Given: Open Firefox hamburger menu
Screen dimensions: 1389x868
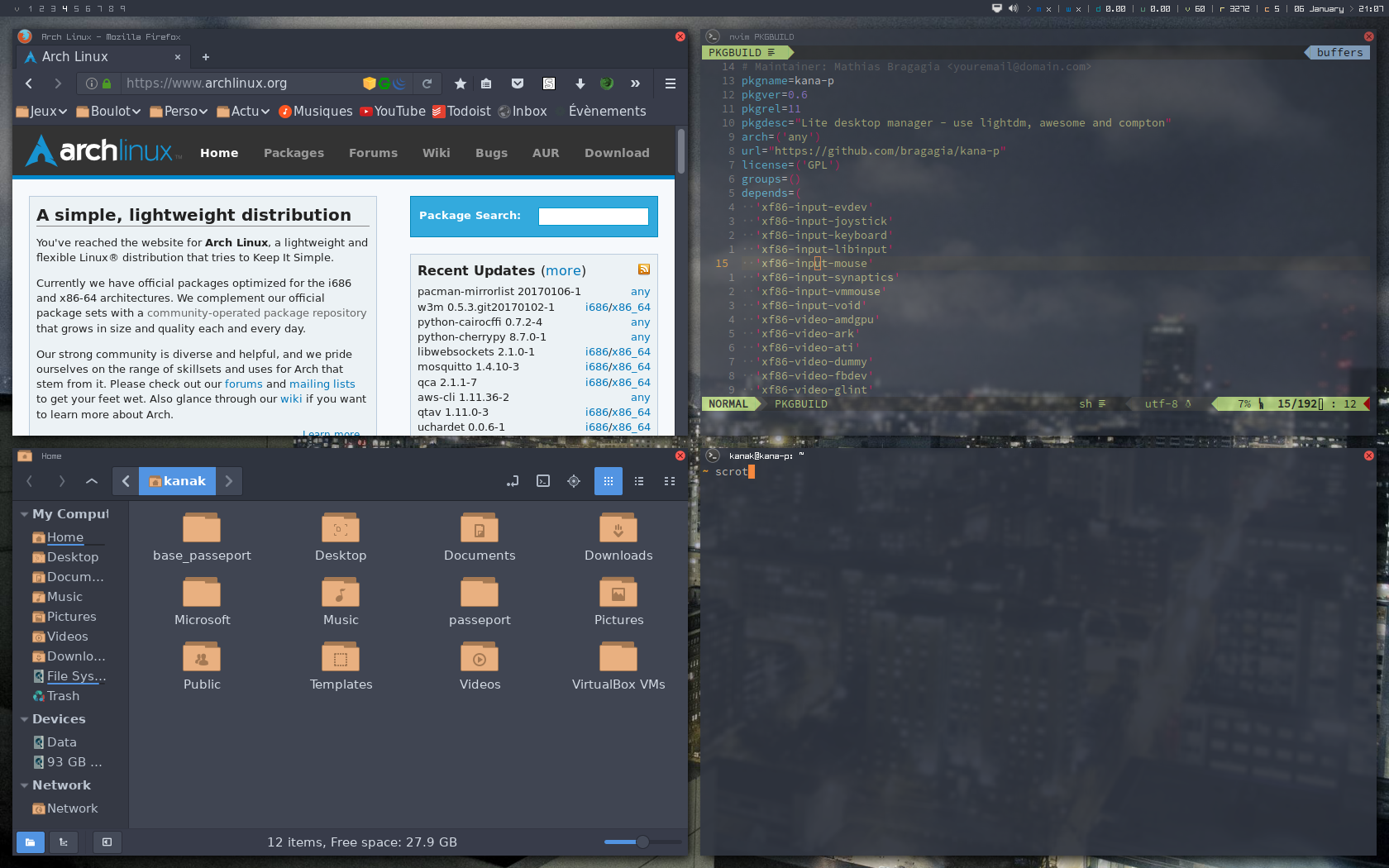Looking at the screenshot, I should pos(671,83).
